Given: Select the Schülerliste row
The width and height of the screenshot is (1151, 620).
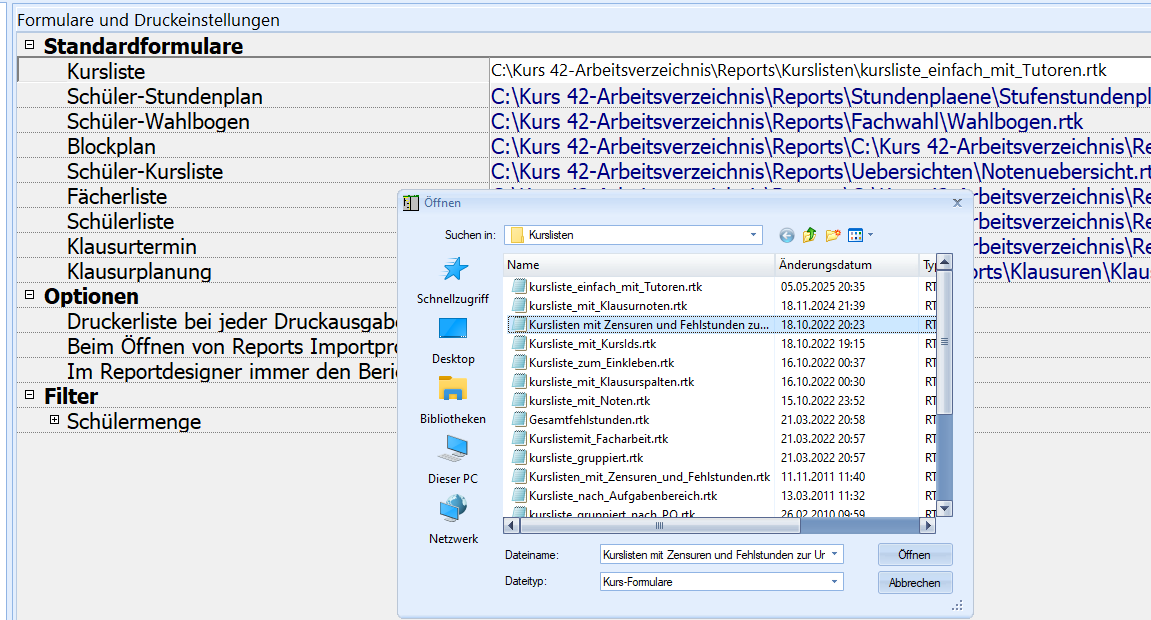Looking at the screenshot, I should pyautogui.click(x=208, y=221).
